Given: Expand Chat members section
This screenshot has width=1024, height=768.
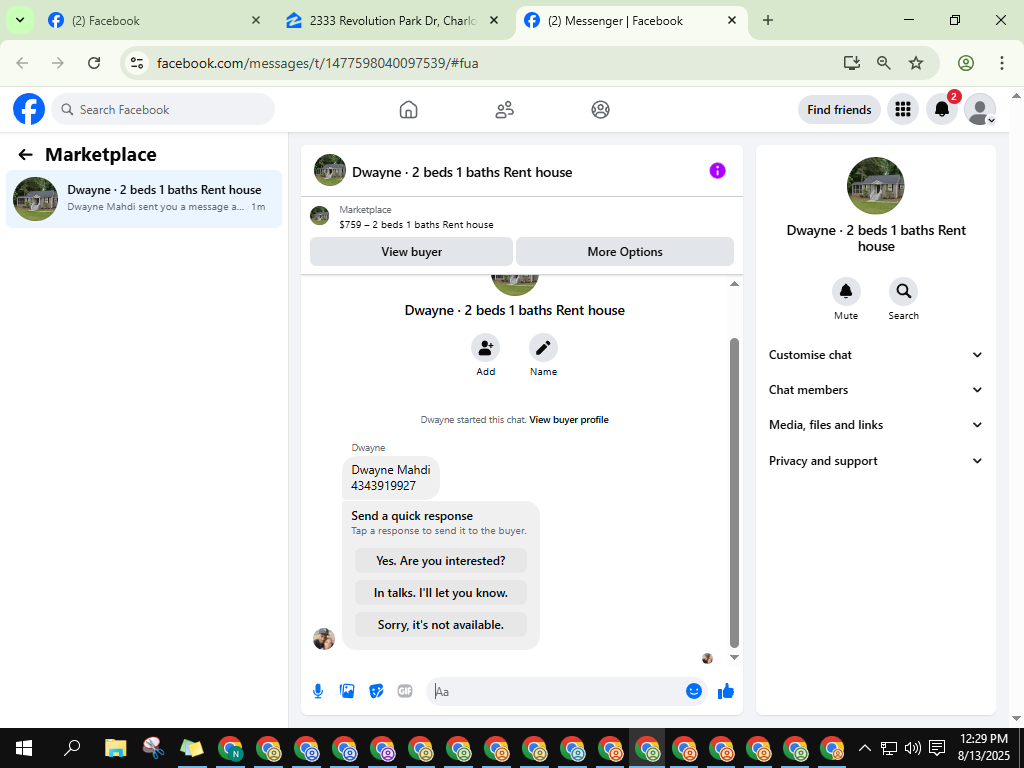Looking at the screenshot, I should tap(875, 390).
